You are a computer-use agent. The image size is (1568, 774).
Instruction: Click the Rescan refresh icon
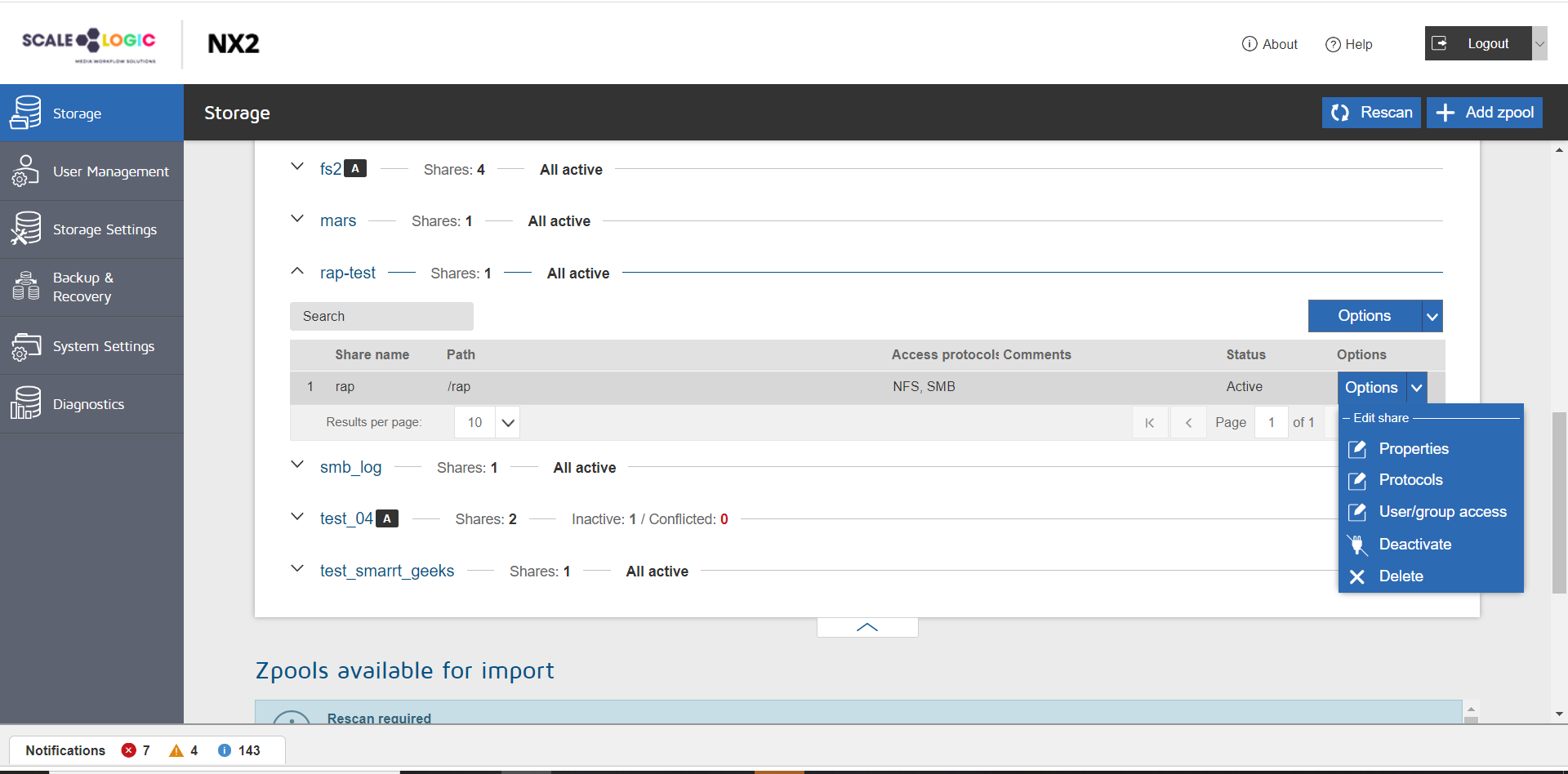pyautogui.click(x=1340, y=113)
